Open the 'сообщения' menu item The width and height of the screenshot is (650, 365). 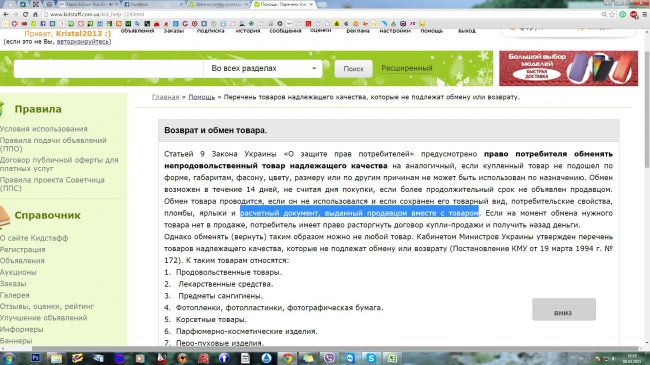tap(285, 31)
